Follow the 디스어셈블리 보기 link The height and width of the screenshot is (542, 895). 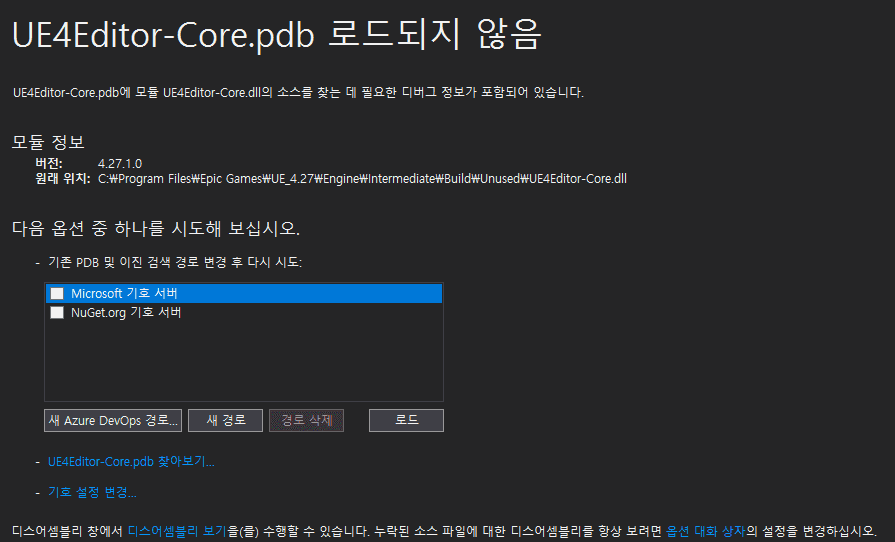click(x=177, y=531)
